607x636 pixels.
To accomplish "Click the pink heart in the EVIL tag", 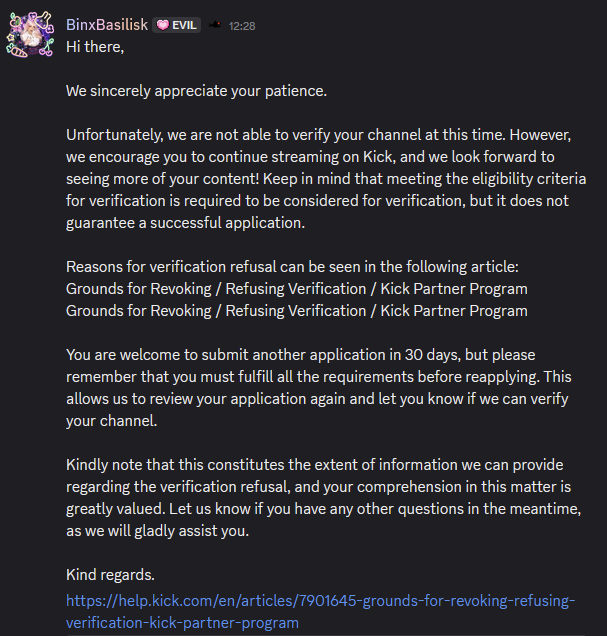I will [x=163, y=26].
